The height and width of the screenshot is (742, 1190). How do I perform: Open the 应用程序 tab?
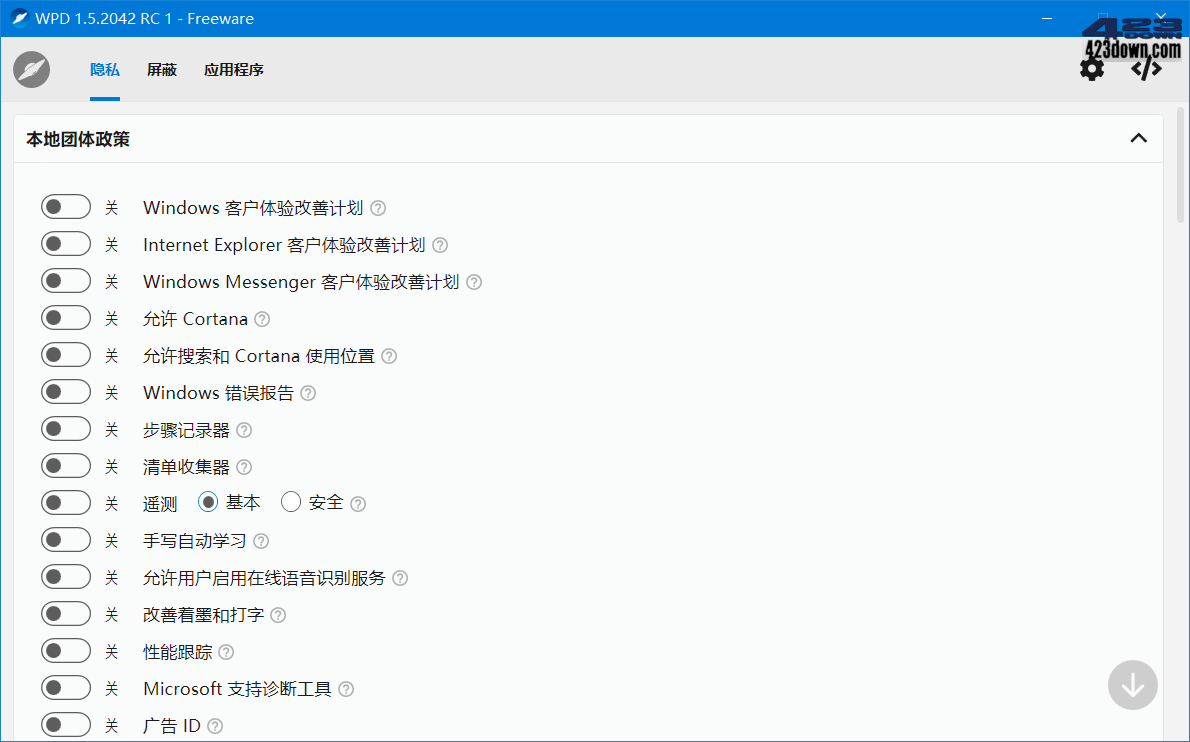point(233,70)
